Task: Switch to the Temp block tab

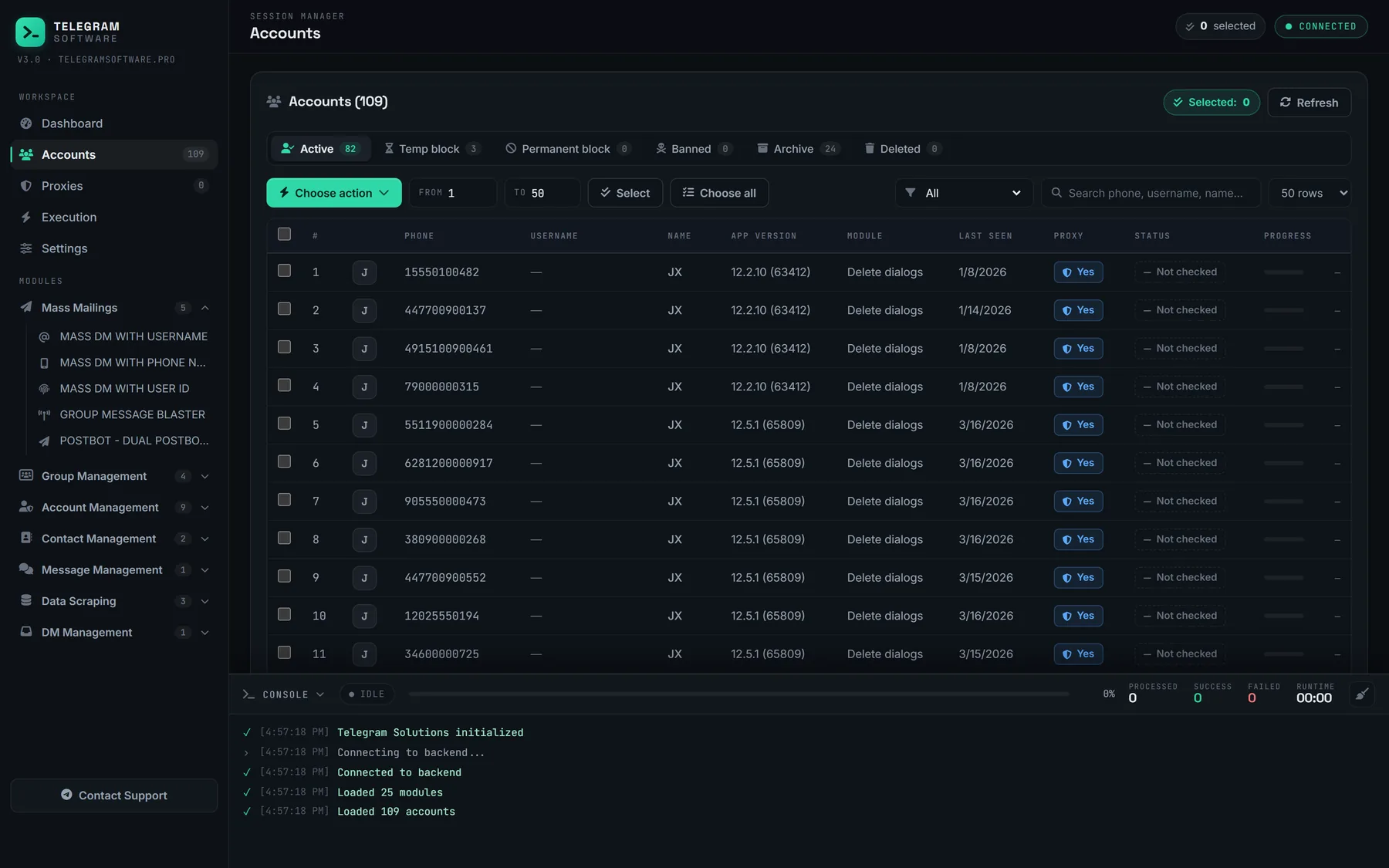Action: pos(432,149)
